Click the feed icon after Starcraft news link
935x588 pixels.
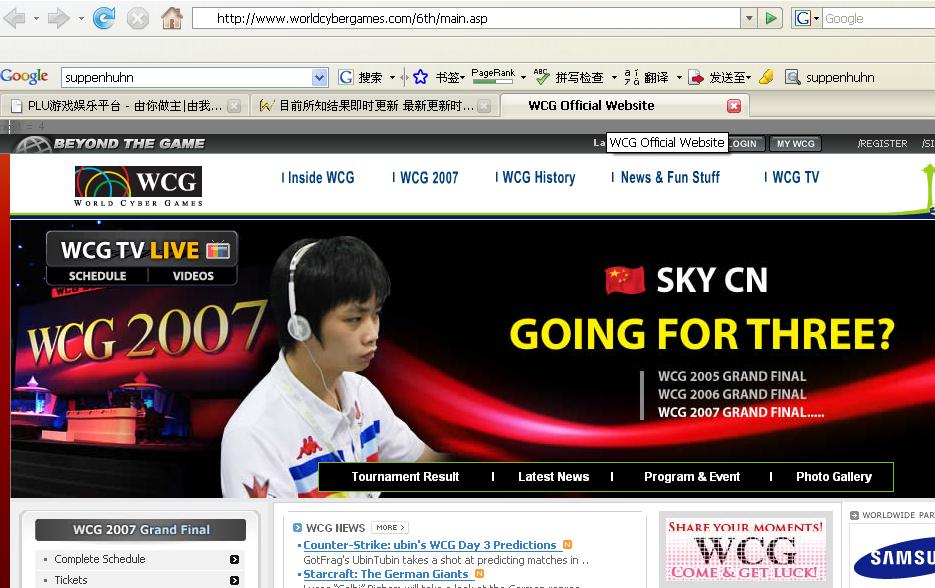point(479,574)
